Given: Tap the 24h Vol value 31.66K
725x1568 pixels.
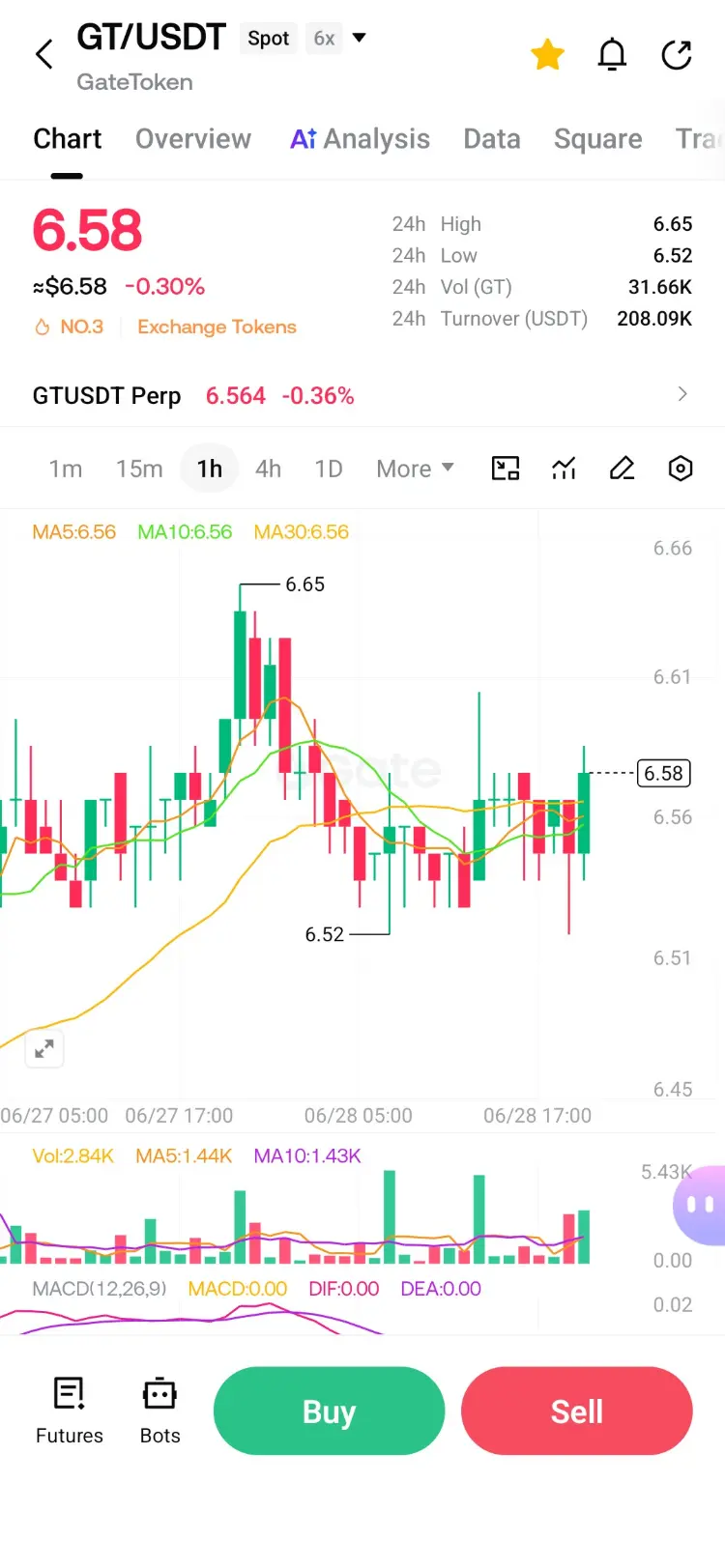Looking at the screenshot, I should pyautogui.click(x=660, y=287).
